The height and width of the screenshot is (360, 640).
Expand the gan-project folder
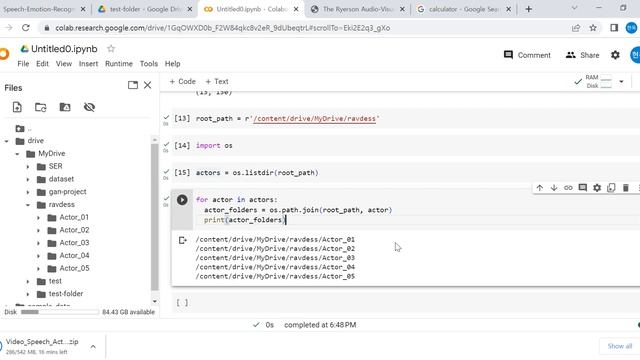28,192
